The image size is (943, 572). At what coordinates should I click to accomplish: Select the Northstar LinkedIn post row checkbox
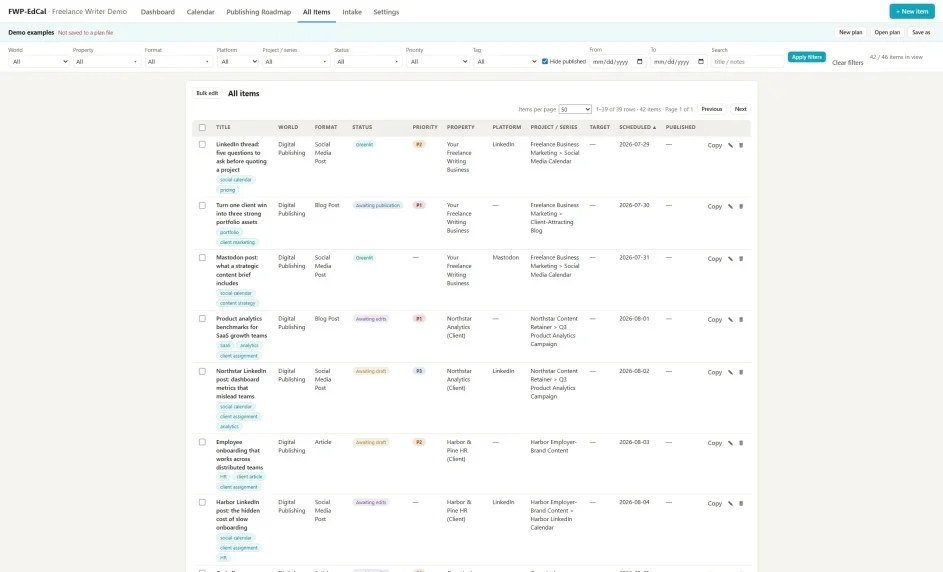(202, 371)
